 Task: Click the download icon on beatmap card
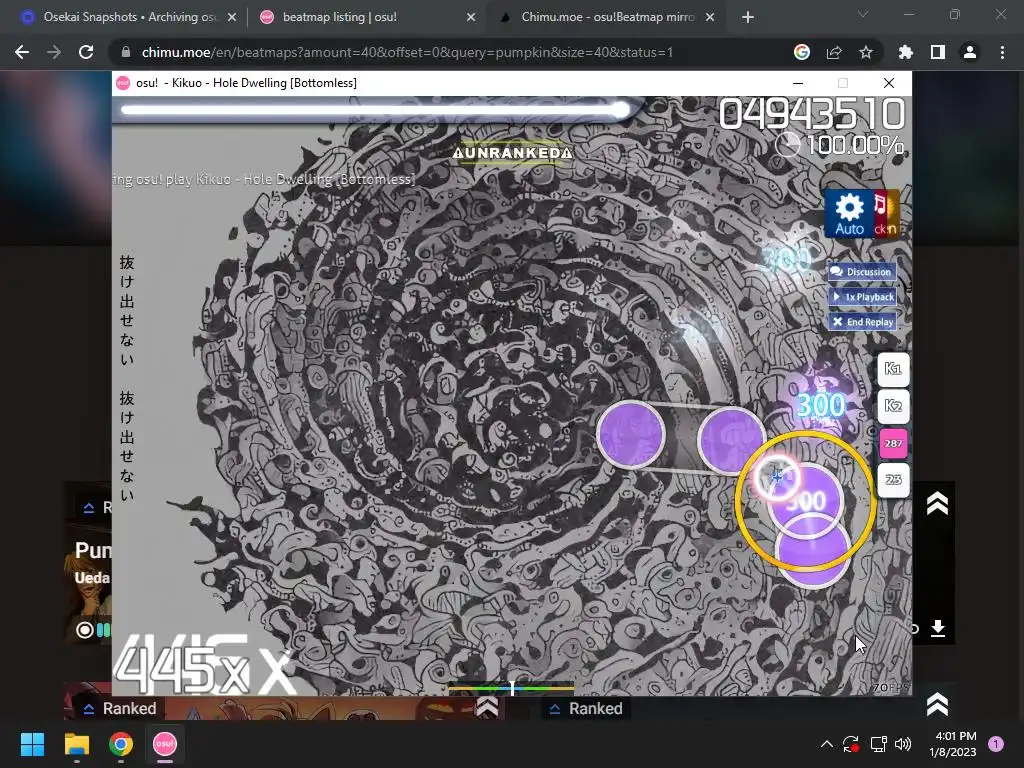tap(938, 628)
